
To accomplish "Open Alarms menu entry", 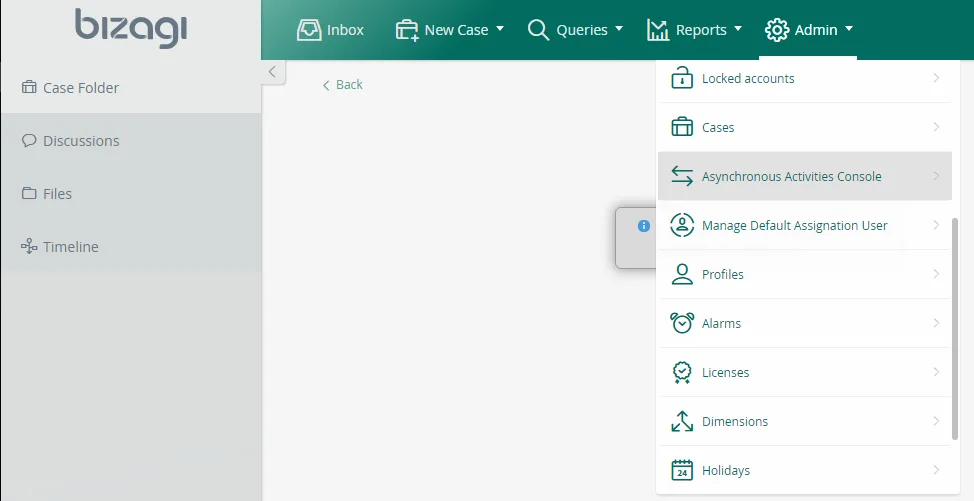I will point(804,323).
